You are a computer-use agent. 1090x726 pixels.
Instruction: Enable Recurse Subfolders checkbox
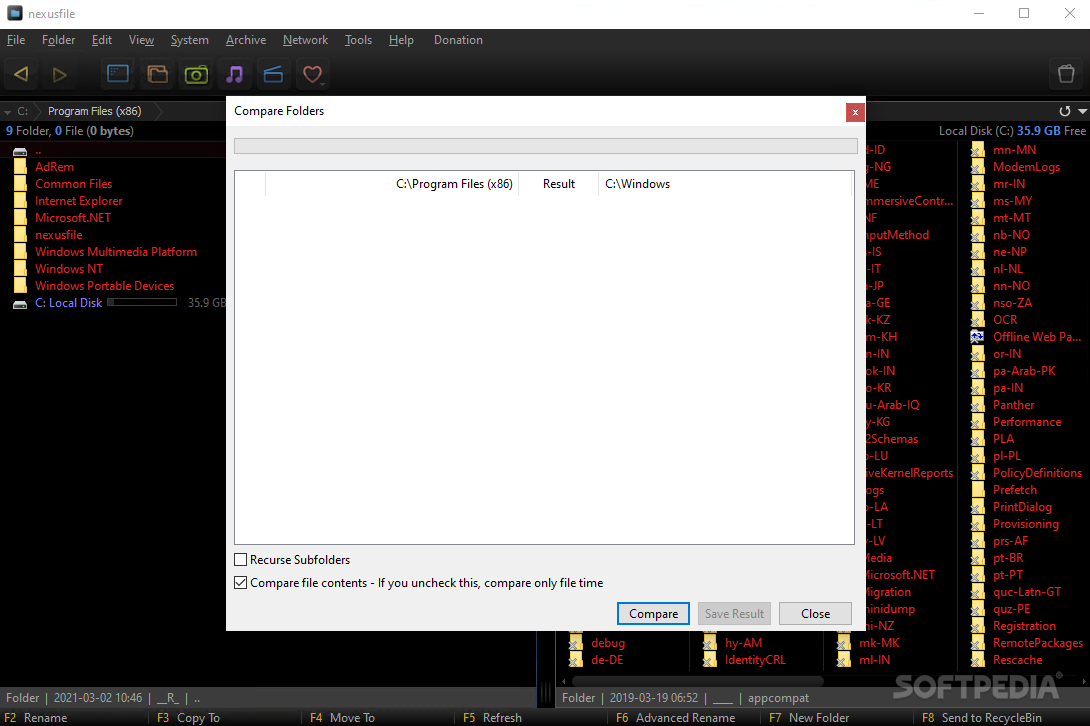click(241, 560)
